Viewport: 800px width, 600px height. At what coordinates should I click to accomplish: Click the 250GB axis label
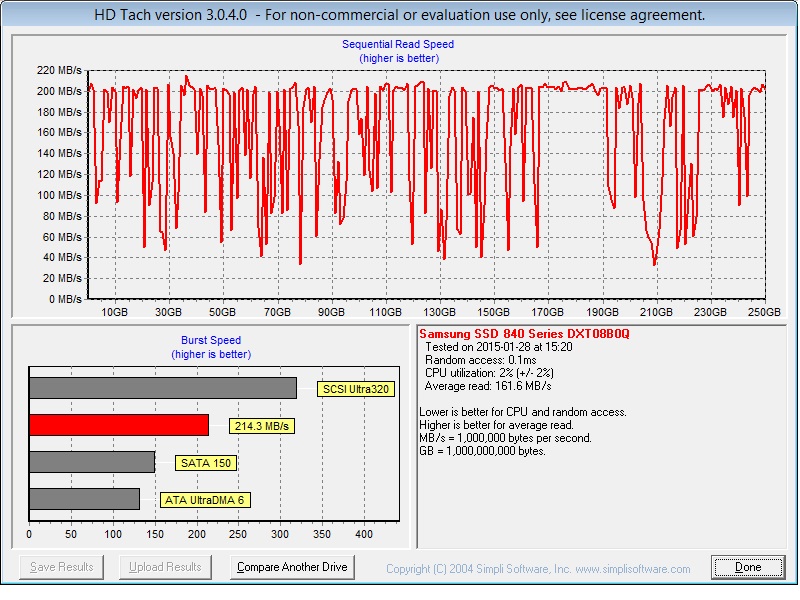click(764, 312)
